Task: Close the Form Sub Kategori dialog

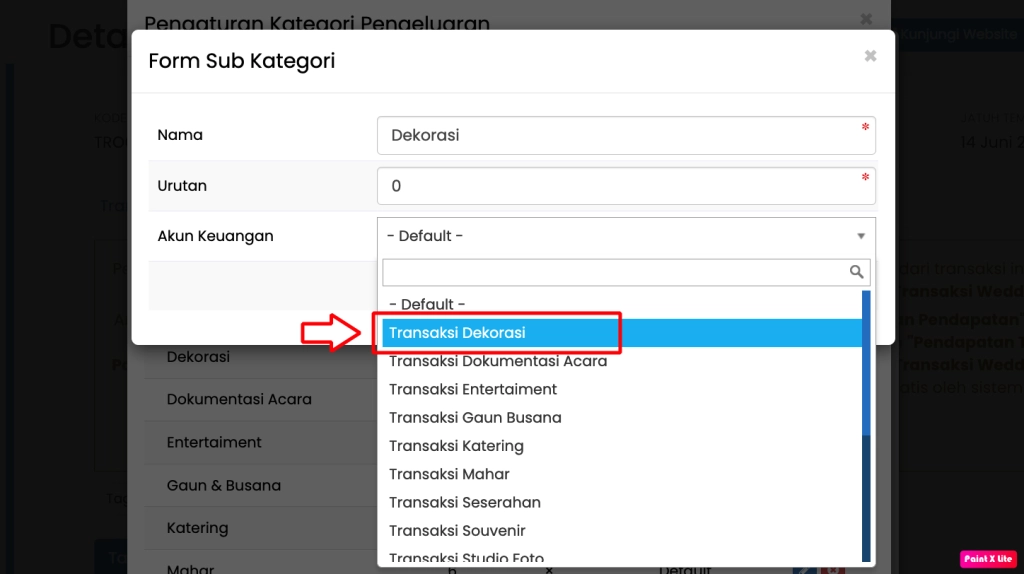Action: click(x=870, y=56)
